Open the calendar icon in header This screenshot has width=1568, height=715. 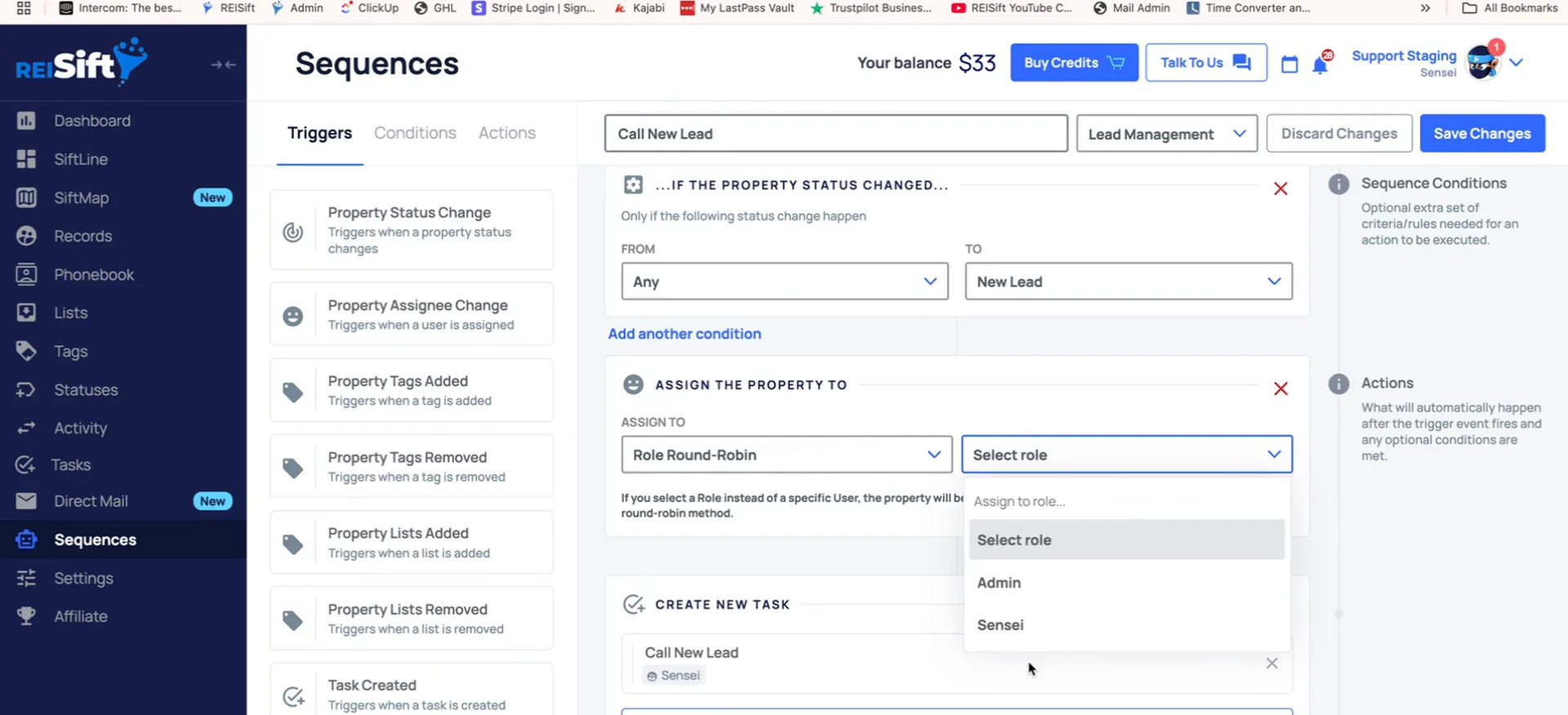(1290, 64)
